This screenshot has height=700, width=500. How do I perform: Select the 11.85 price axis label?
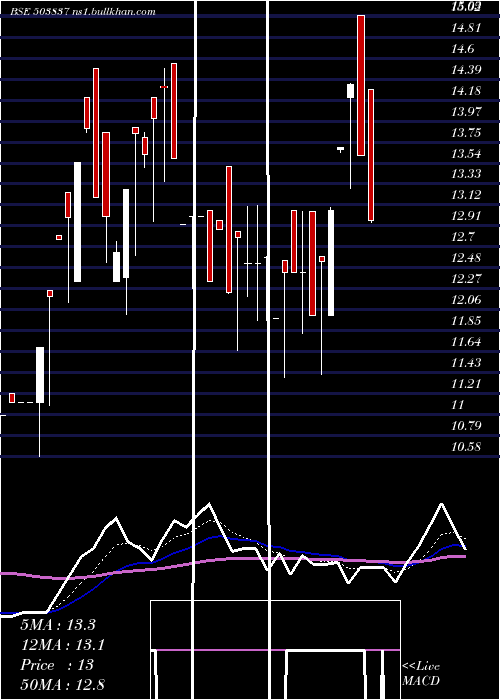pyautogui.click(x=466, y=321)
